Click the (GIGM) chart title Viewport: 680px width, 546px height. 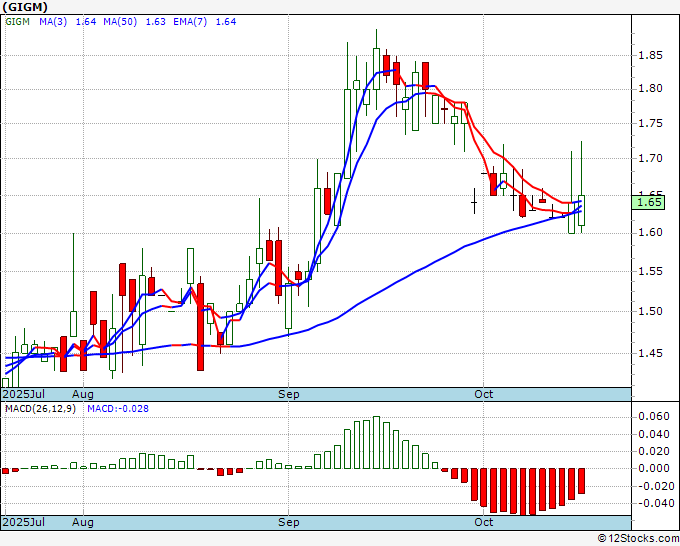coord(25,7)
